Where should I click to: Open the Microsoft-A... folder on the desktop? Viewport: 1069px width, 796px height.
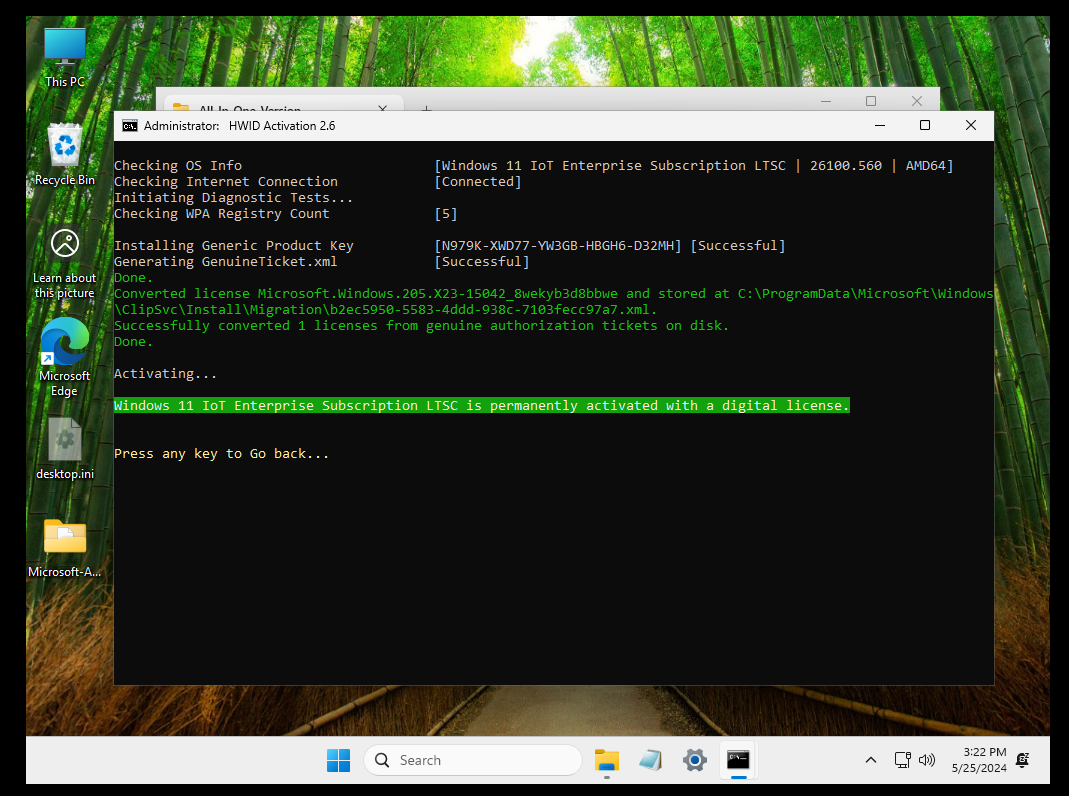coord(65,548)
